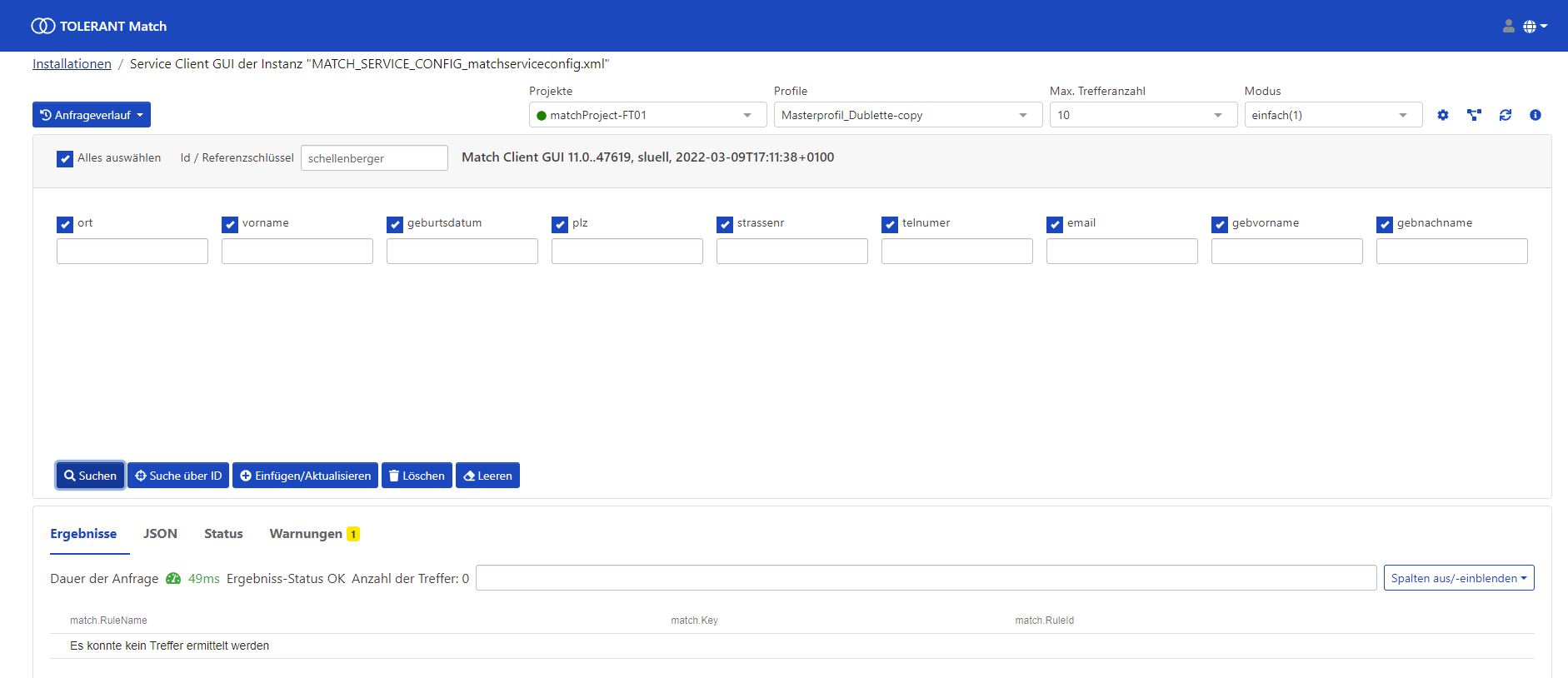Click the refresh arrows icon

[1505, 115]
